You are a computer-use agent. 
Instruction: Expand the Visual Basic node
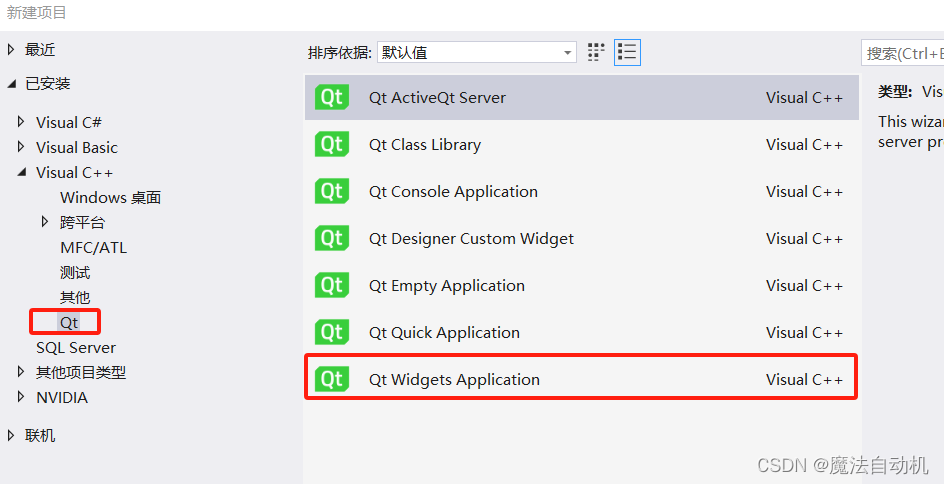[21, 147]
